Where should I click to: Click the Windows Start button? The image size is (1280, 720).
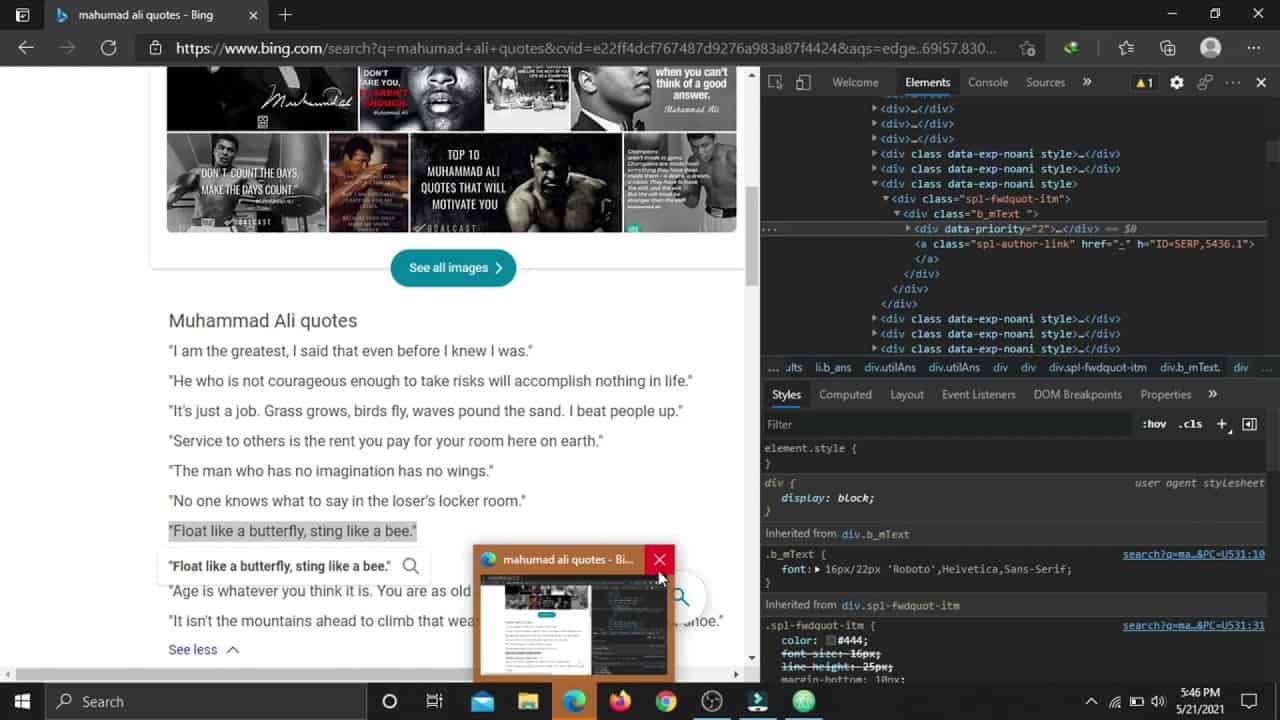[22, 702]
